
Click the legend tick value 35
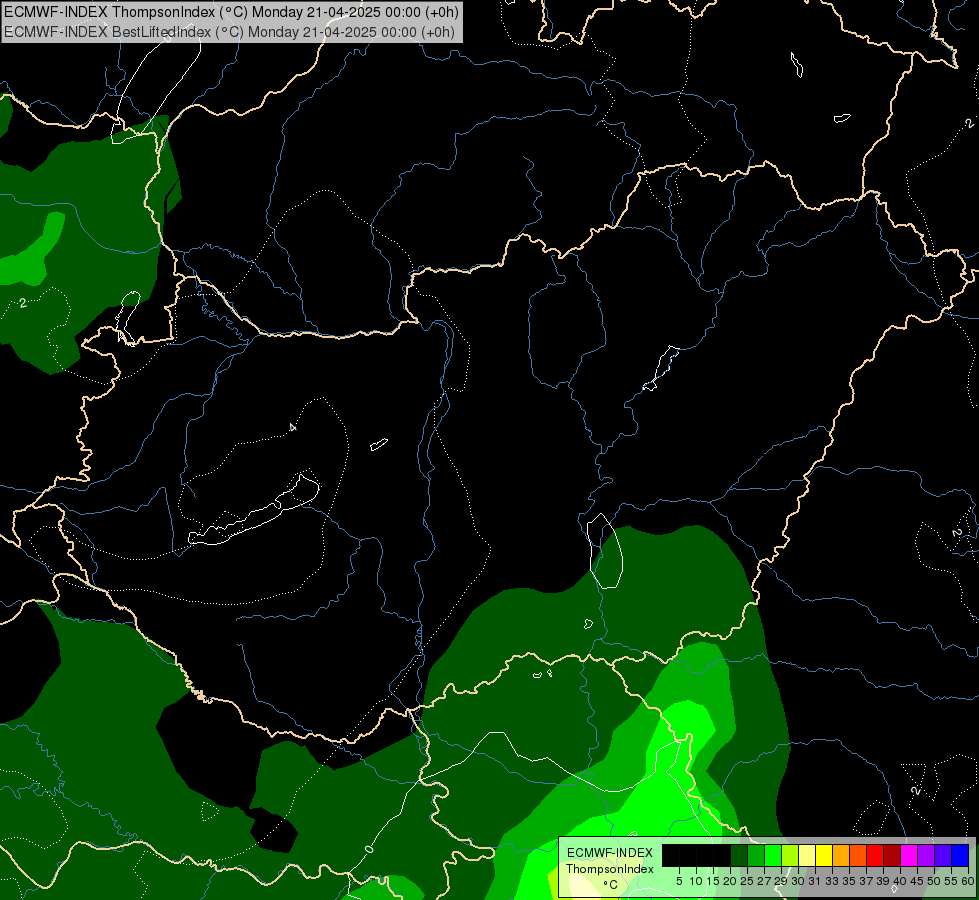[849, 881]
